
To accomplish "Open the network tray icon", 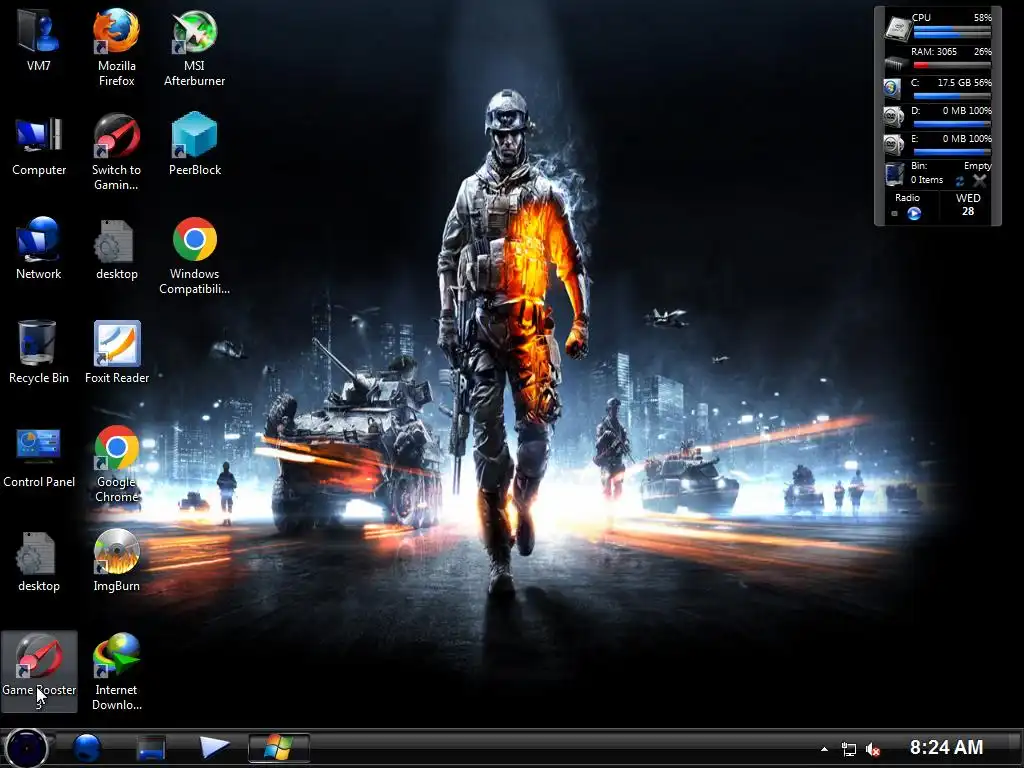I will point(848,749).
